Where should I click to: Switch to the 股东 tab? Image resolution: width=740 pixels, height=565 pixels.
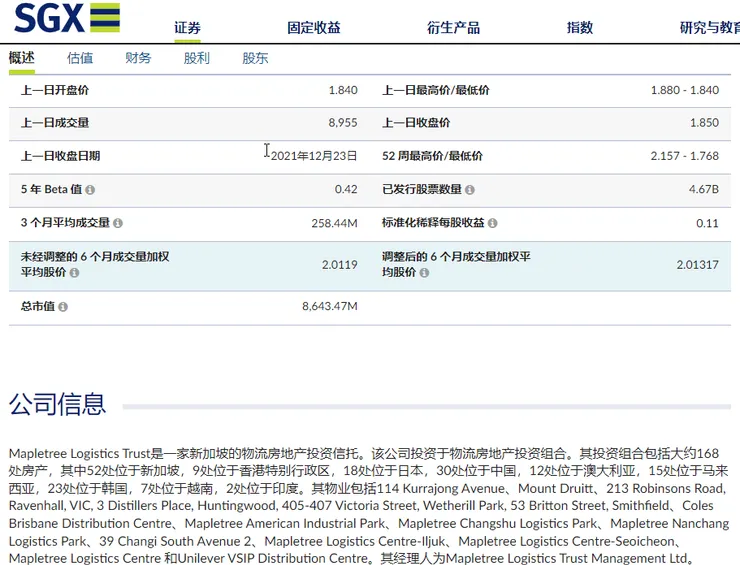255,58
